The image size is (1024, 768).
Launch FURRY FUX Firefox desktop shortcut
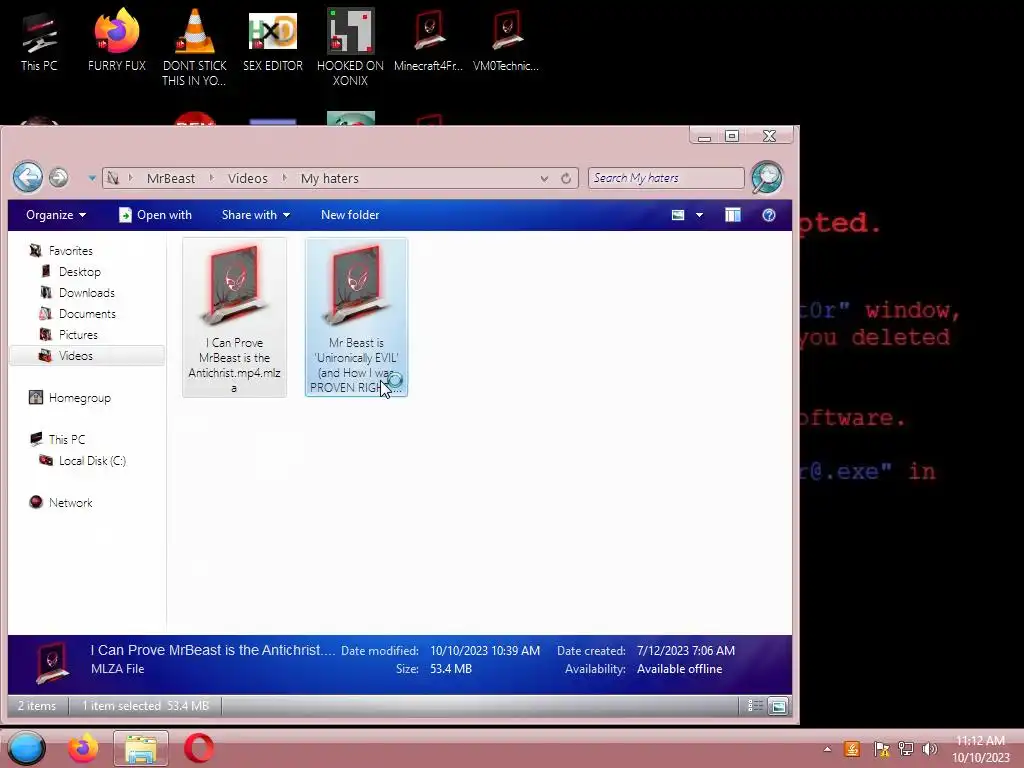click(x=116, y=42)
